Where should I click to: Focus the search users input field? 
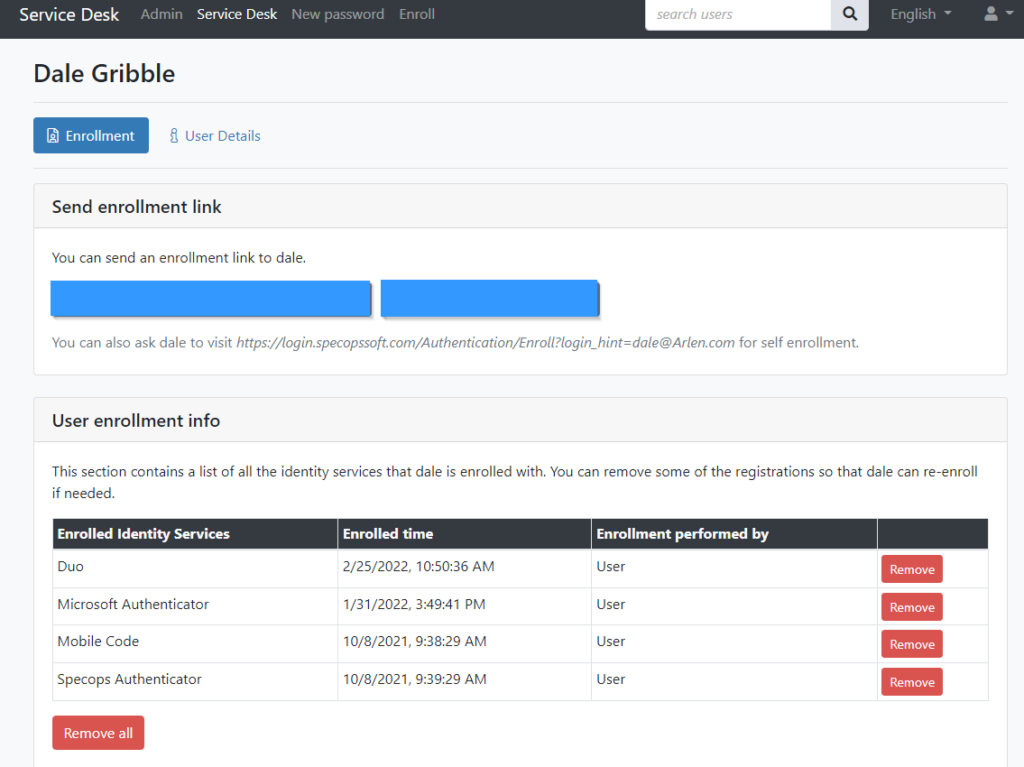(x=738, y=14)
